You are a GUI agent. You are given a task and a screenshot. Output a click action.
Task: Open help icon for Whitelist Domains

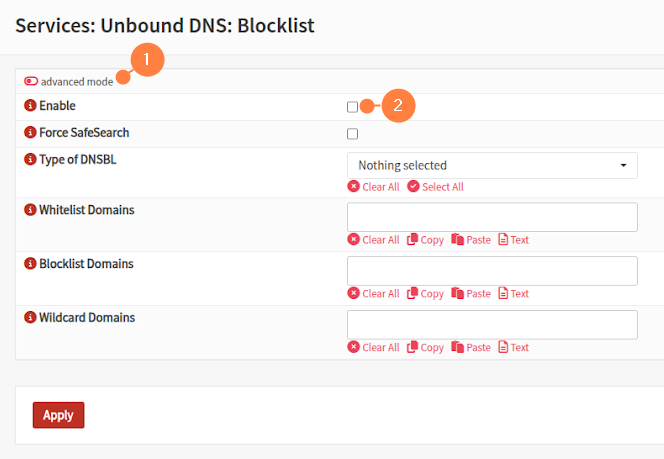tap(30, 210)
